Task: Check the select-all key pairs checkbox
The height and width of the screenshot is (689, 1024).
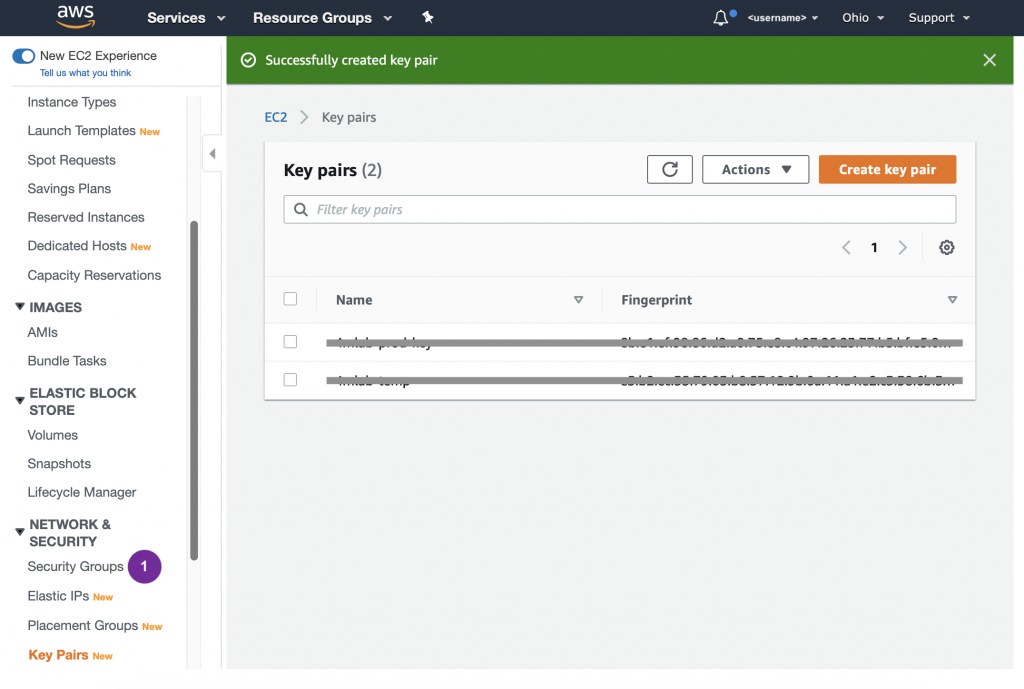Action: [x=290, y=299]
